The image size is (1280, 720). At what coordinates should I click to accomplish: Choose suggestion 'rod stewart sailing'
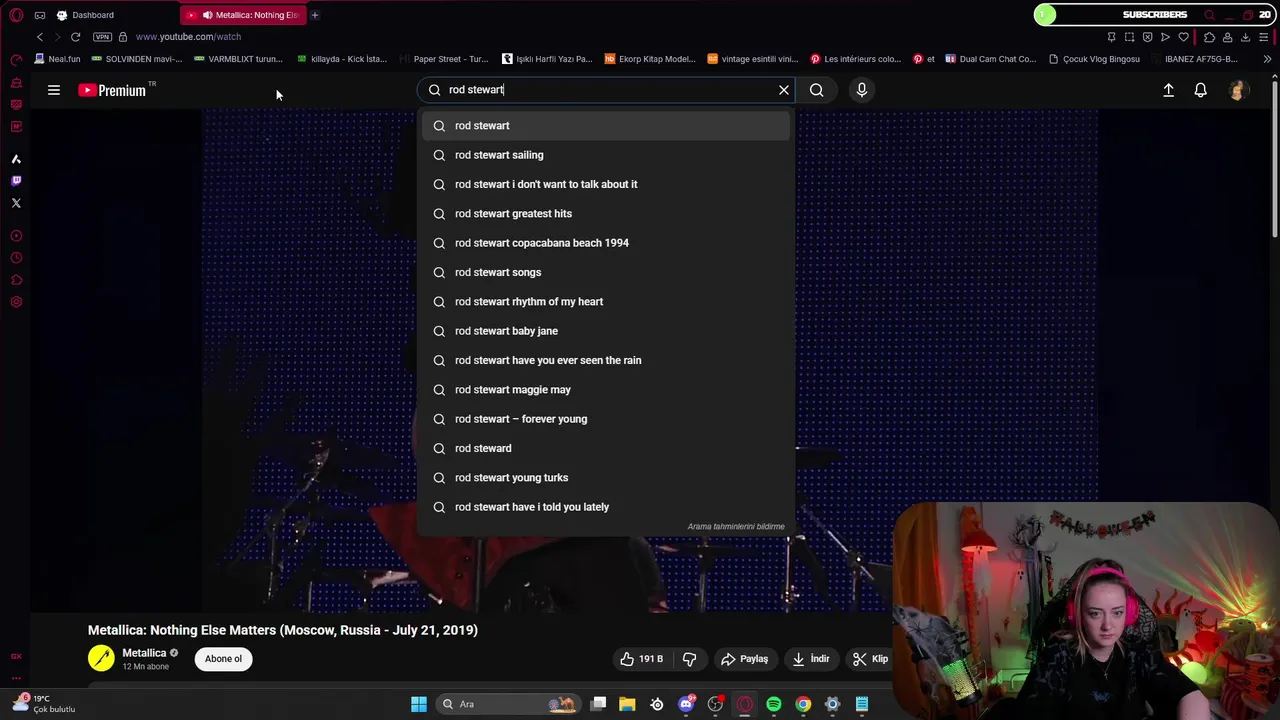605,155
